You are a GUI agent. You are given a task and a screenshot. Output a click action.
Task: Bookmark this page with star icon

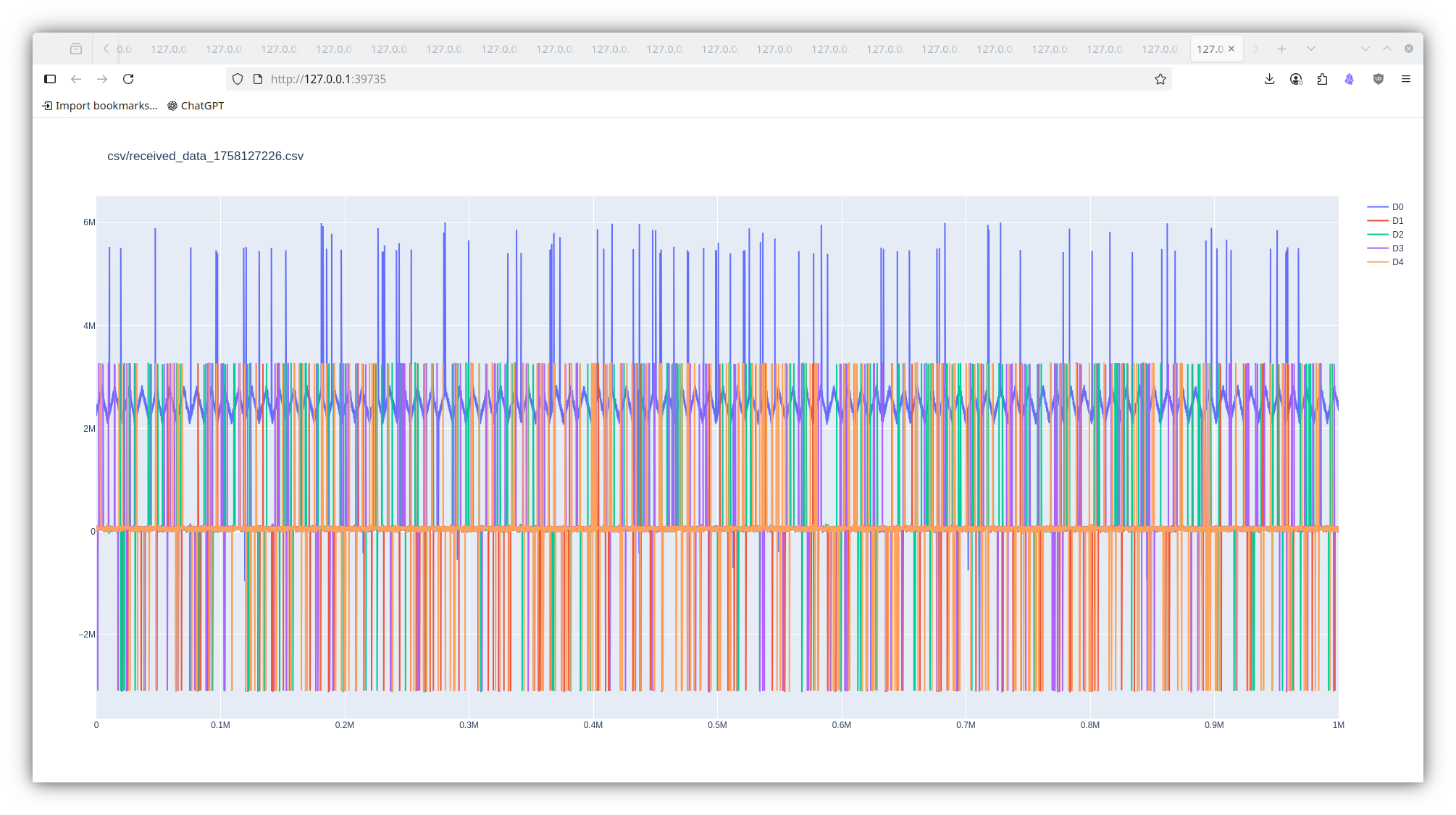click(1160, 79)
